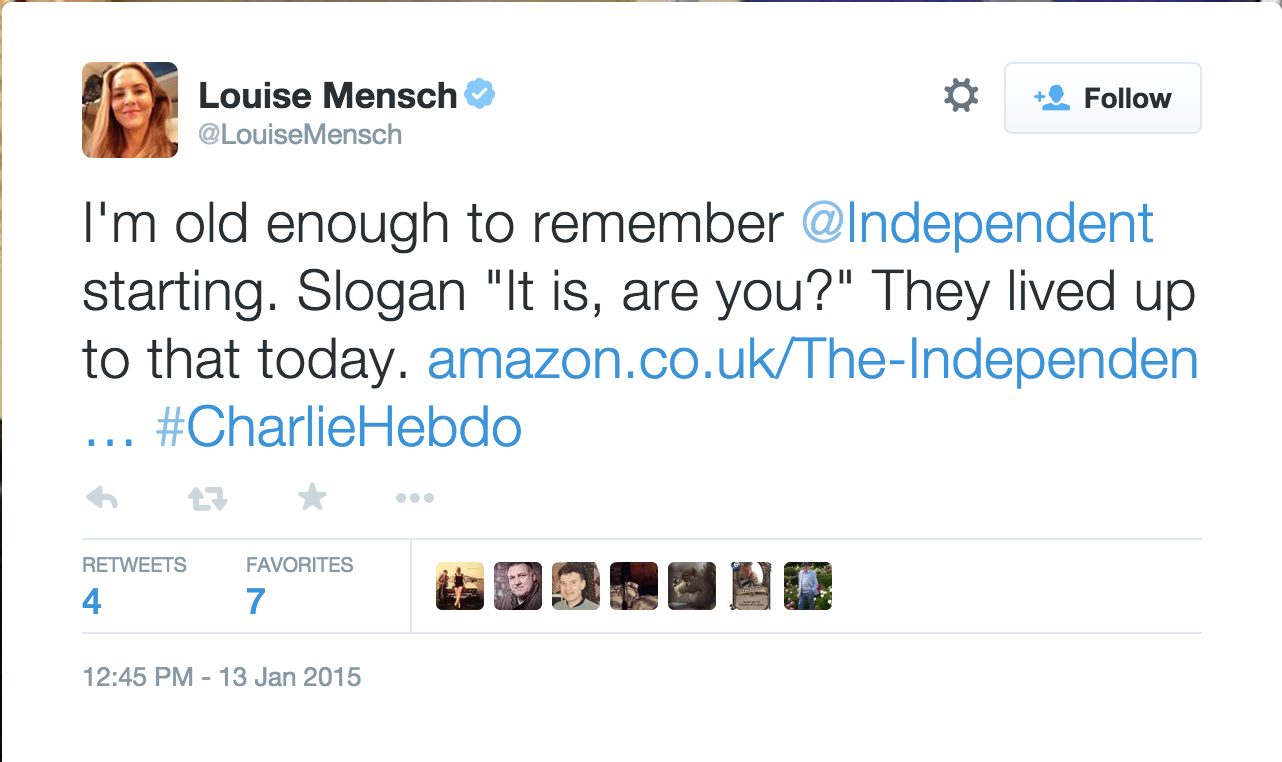1282x762 pixels.
Task: View the 4 retweets list
Action: (x=92, y=600)
